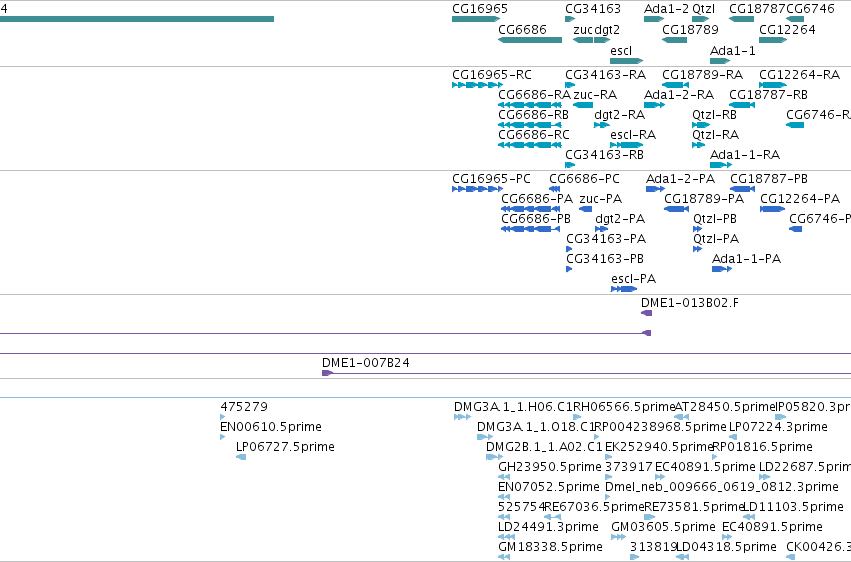This screenshot has width=851, height=562.
Task: Click the RP01816.5prime EST label
Action: coord(762,447)
